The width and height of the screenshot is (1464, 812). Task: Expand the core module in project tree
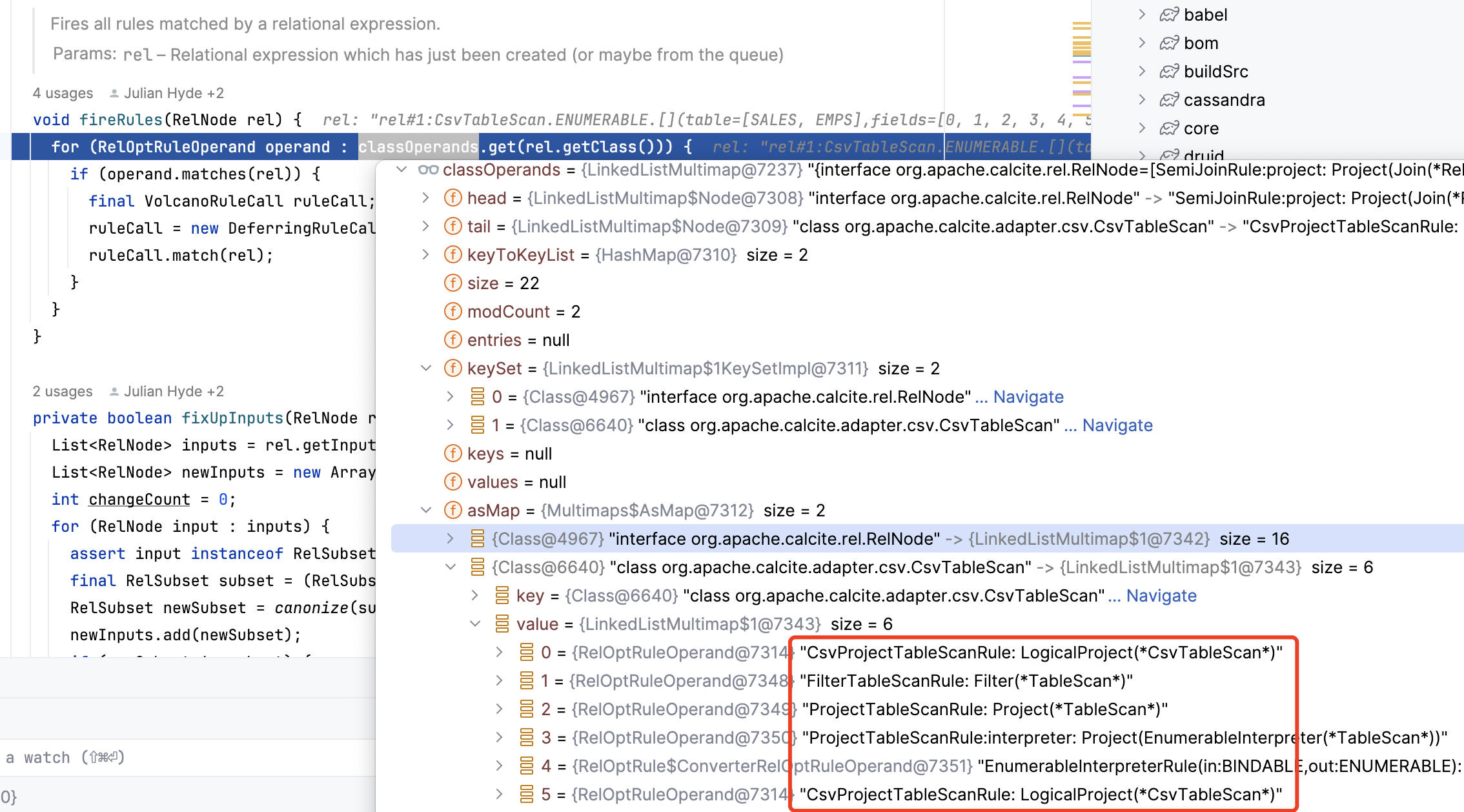pos(1142,128)
